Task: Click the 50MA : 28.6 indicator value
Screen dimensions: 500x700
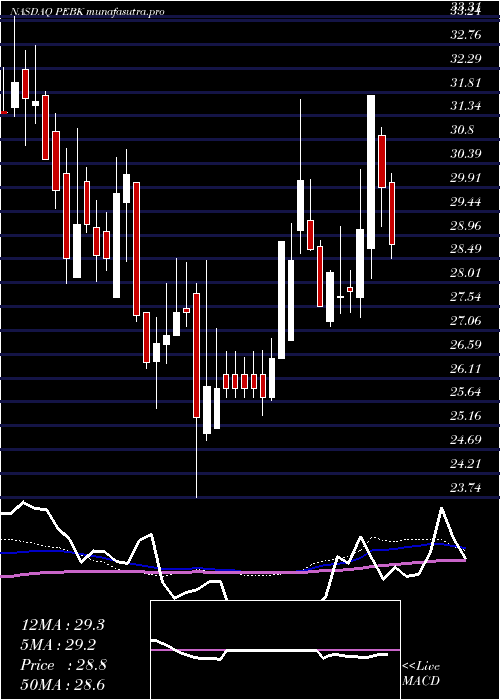Action: pos(62,685)
